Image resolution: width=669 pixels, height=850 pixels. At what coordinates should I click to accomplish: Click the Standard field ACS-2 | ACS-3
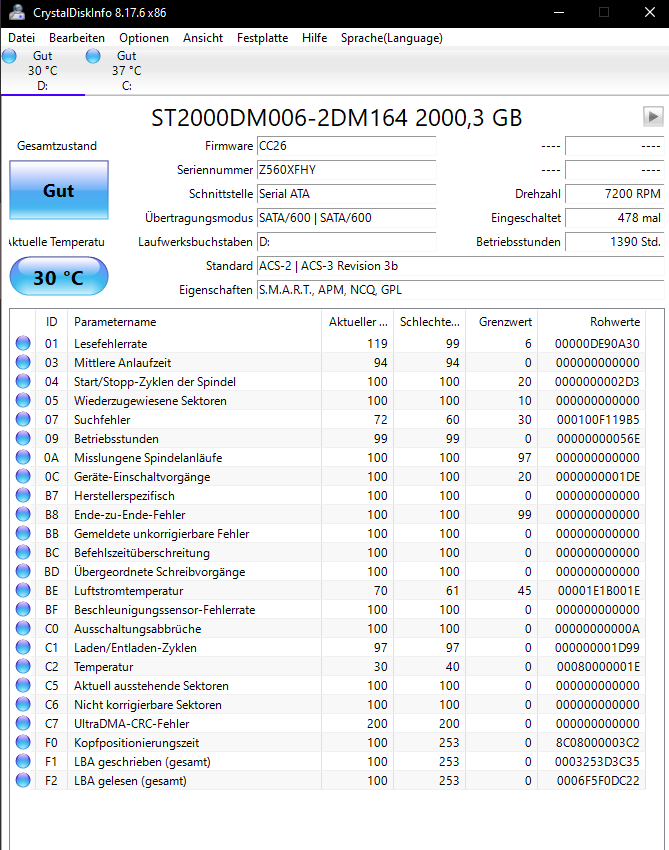tap(460, 266)
